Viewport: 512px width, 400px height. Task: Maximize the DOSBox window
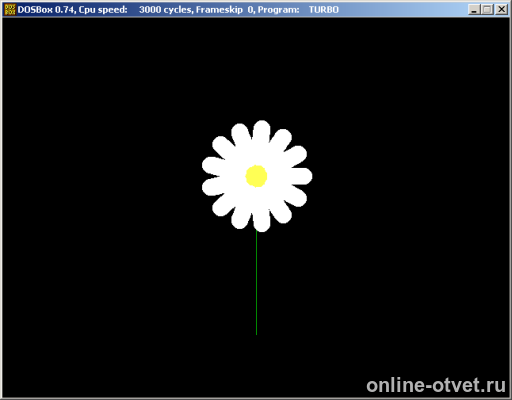click(x=487, y=10)
